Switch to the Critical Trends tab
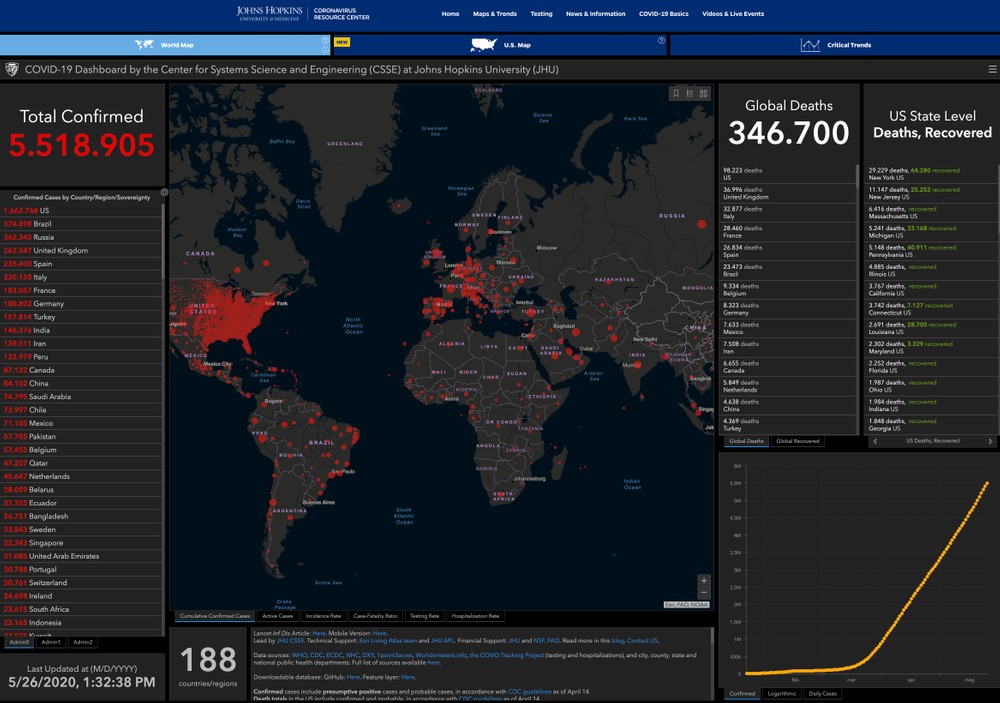 tap(835, 45)
